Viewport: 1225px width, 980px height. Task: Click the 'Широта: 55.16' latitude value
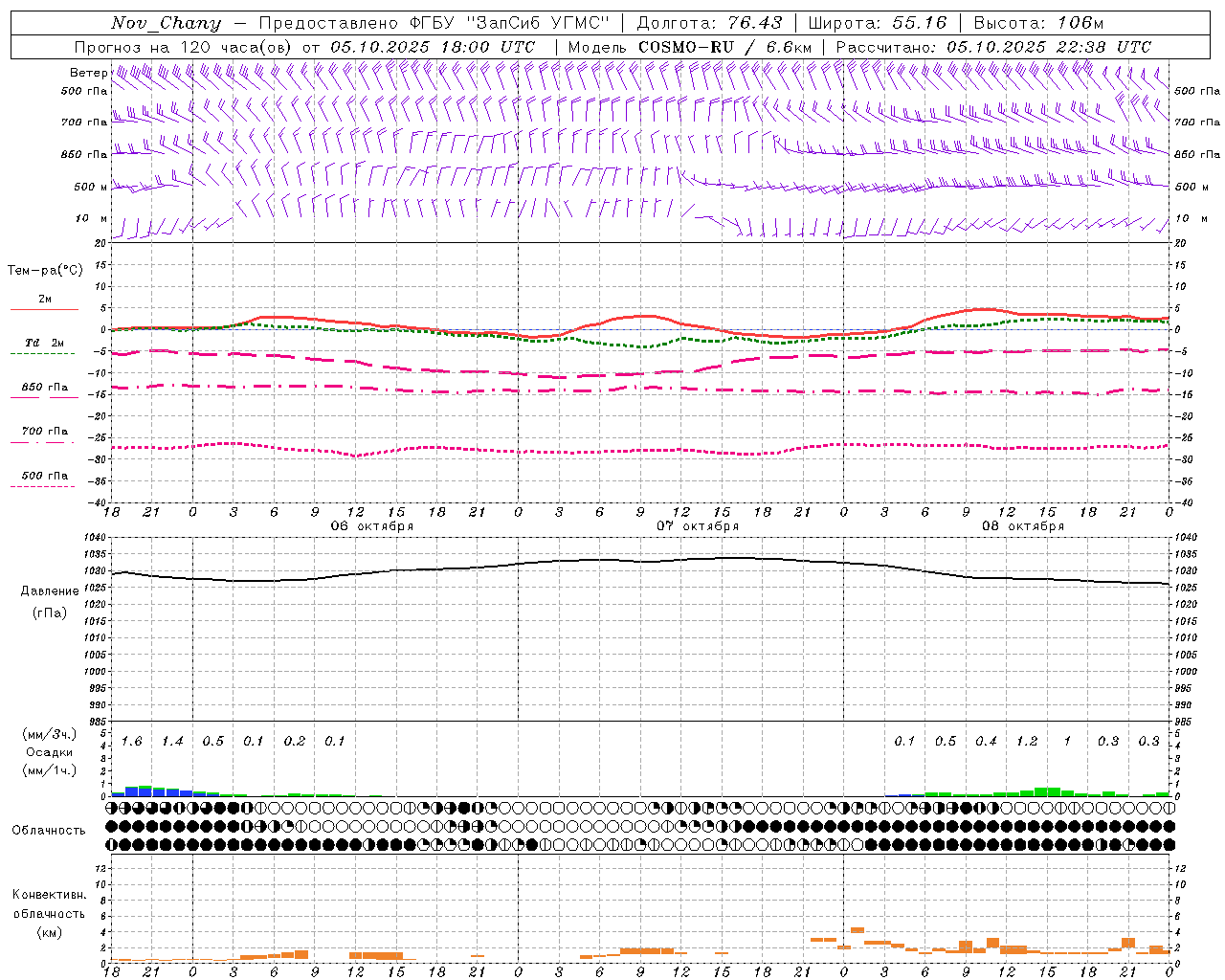click(878, 23)
